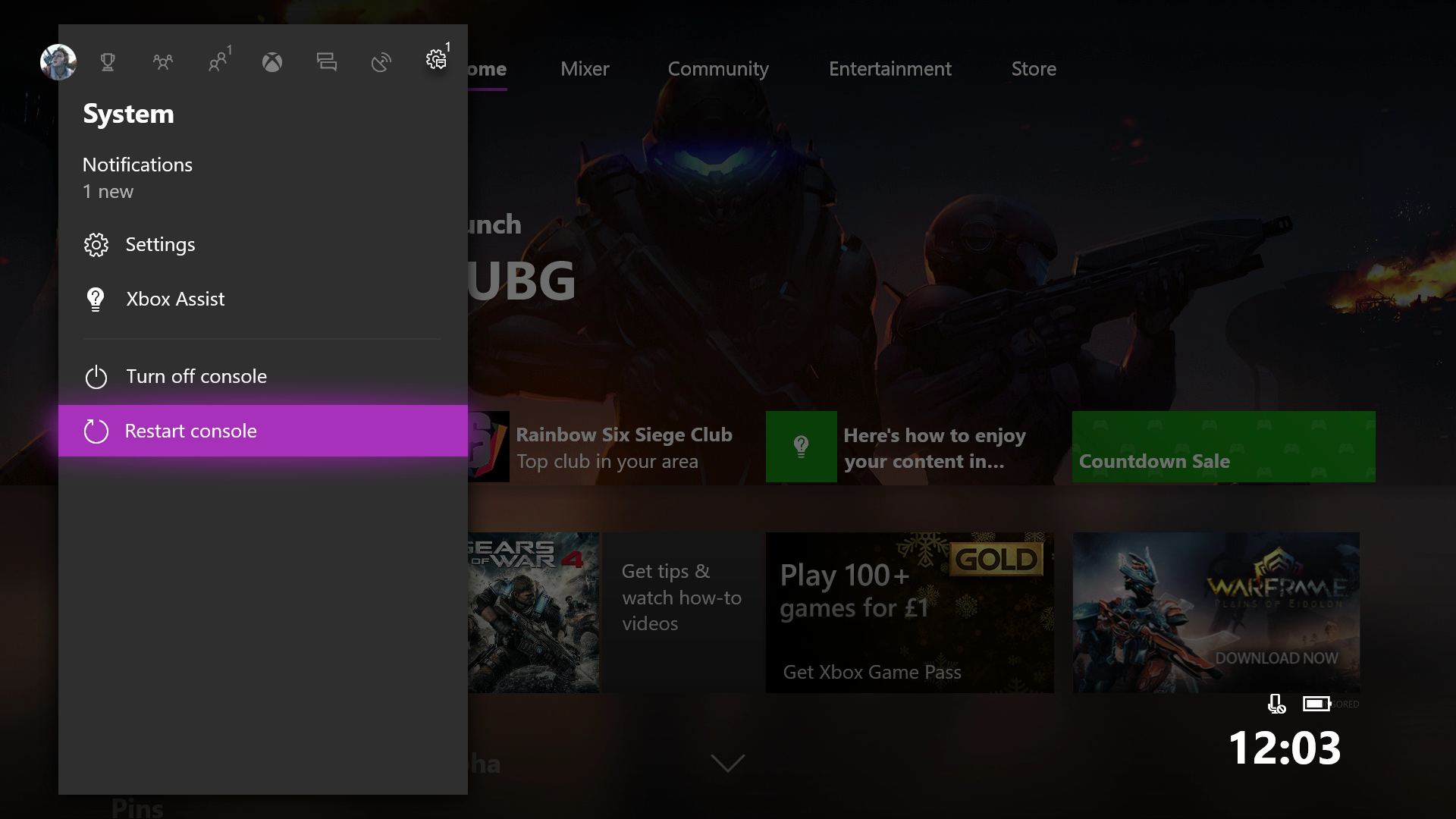Viewport: 1456px width, 819px height.
Task: Open the profile avatar in guide
Action: click(58, 62)
